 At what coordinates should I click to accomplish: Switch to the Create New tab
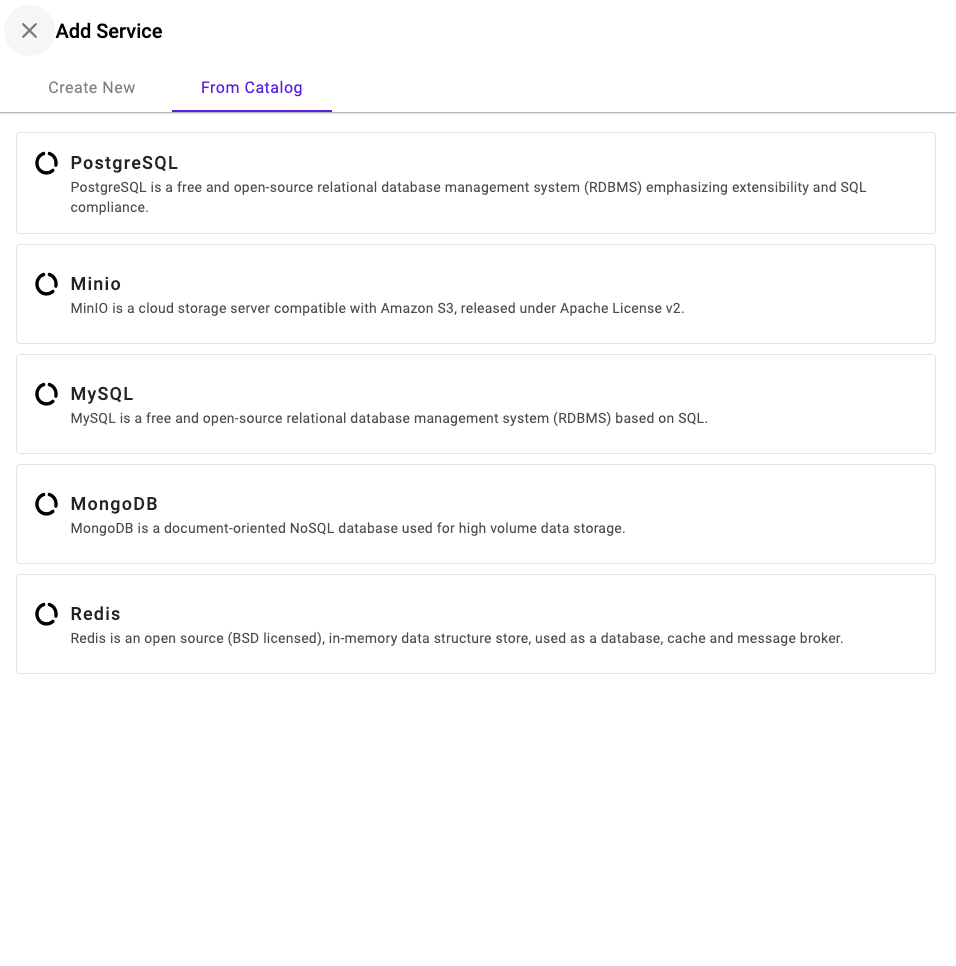pos(92,87)
